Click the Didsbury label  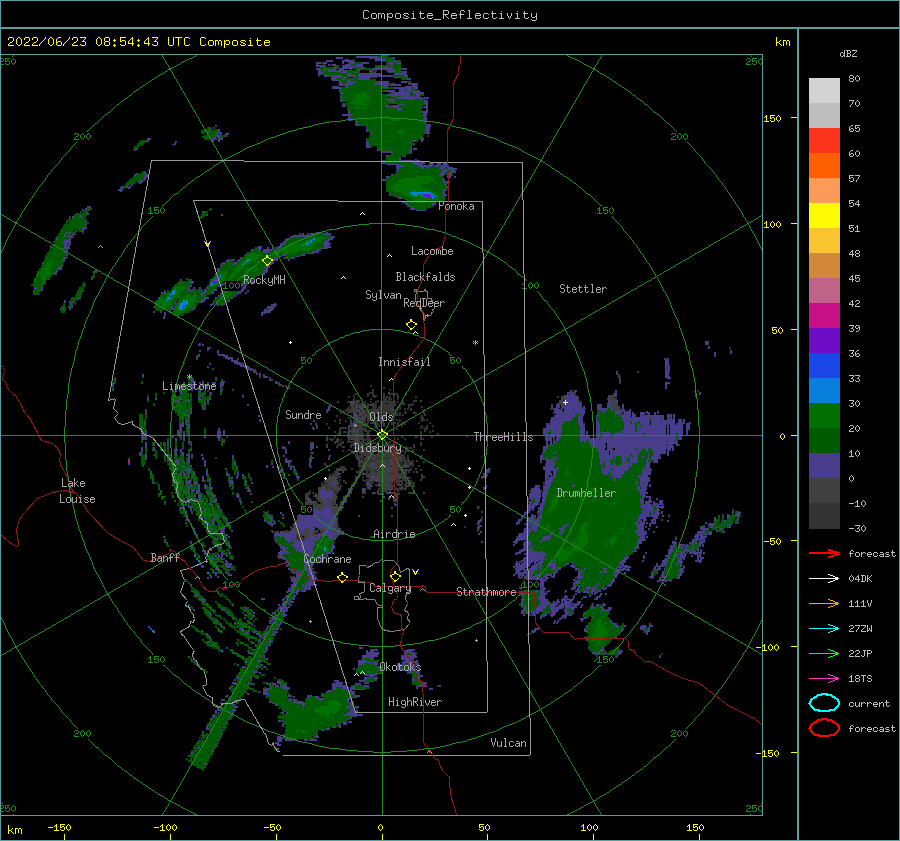point(377,448)
